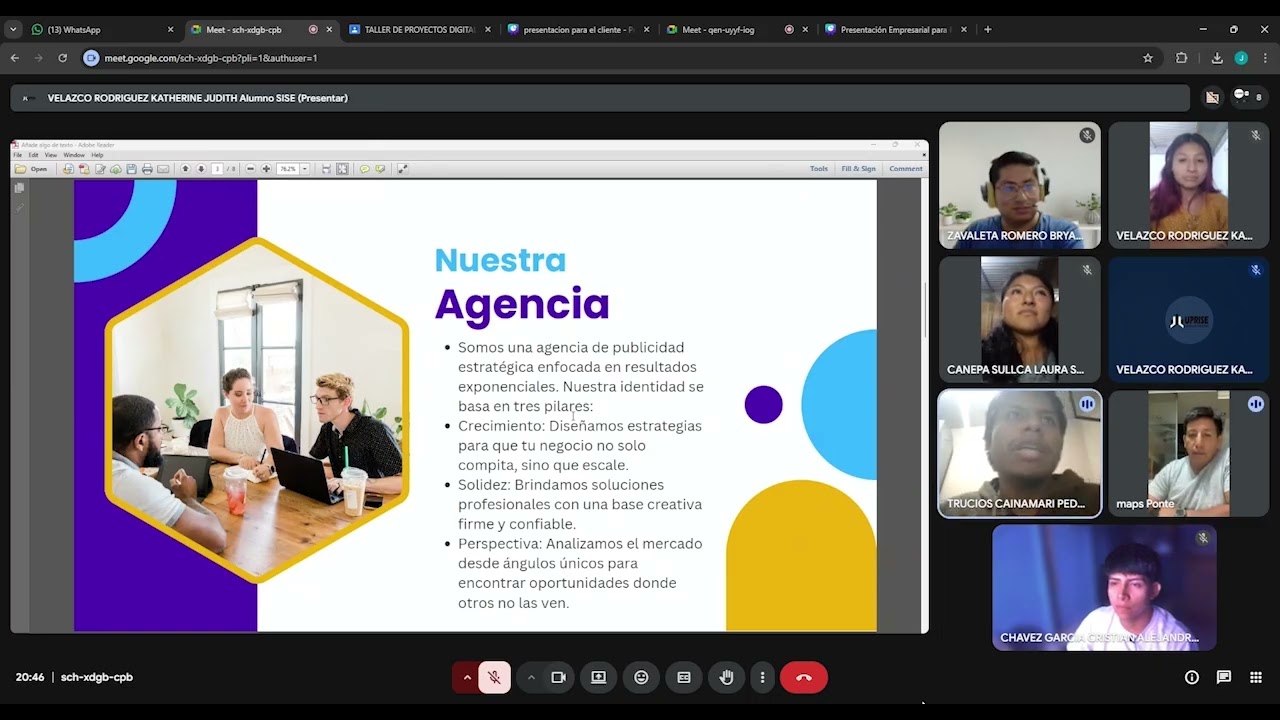Switch to presentacion para el cliente tab
The image size is (1280, 720).
click(x=578, y=30)
